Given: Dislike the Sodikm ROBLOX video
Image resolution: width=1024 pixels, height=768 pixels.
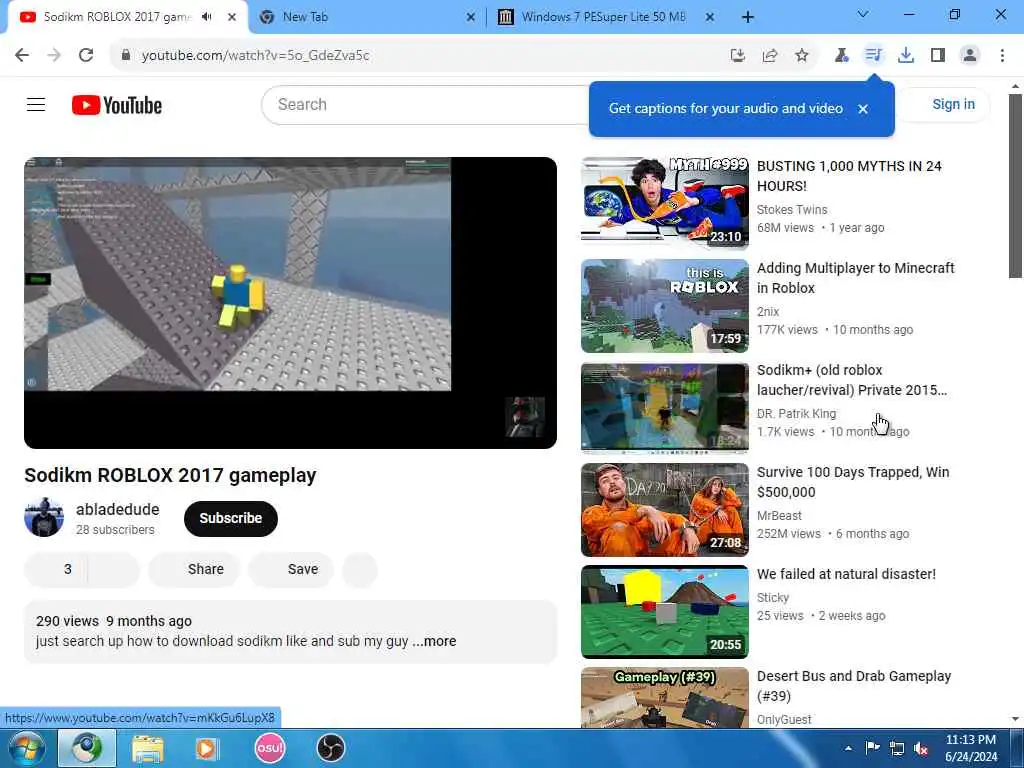Looking at the screenshot, I should (114, 569).
